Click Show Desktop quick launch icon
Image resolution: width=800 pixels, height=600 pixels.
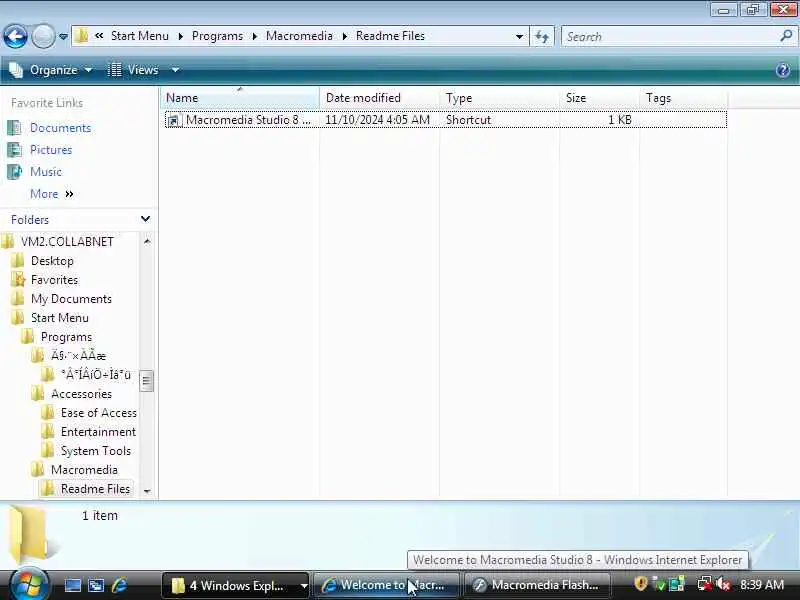point(72,585)
